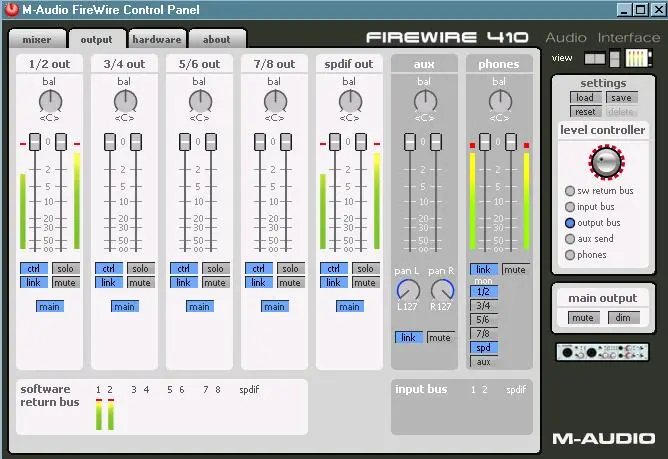Turn the level controller knob
The height and width of the screenshot is (459, 668).
607,162
